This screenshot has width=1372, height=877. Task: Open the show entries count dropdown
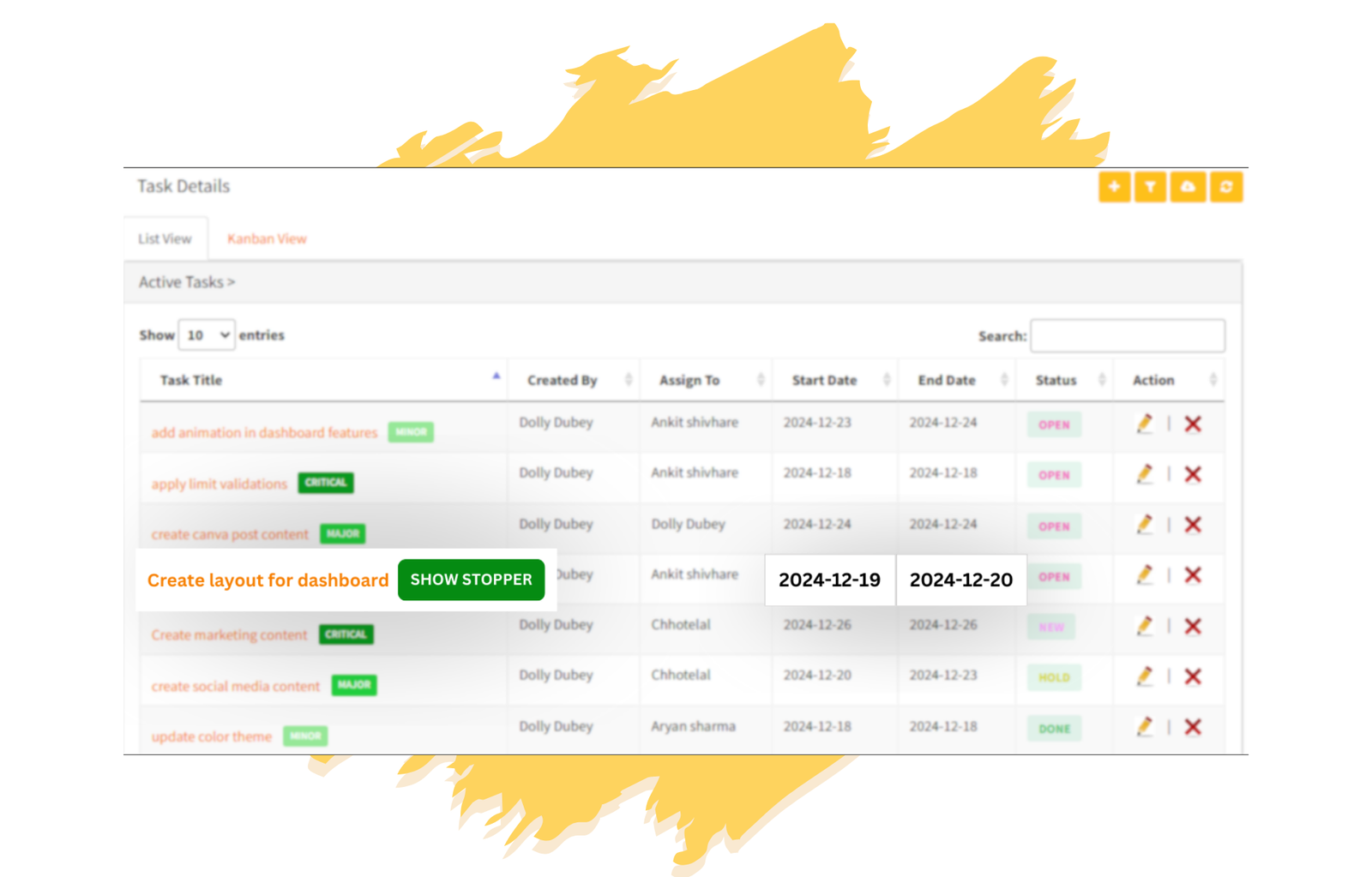[x=207, y=335]
